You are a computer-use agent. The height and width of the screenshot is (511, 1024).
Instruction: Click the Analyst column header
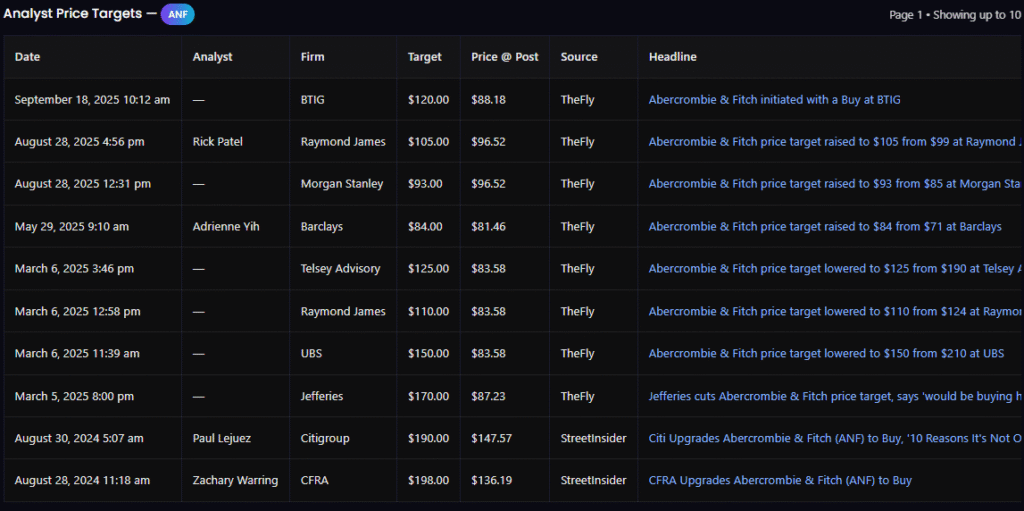212,57
